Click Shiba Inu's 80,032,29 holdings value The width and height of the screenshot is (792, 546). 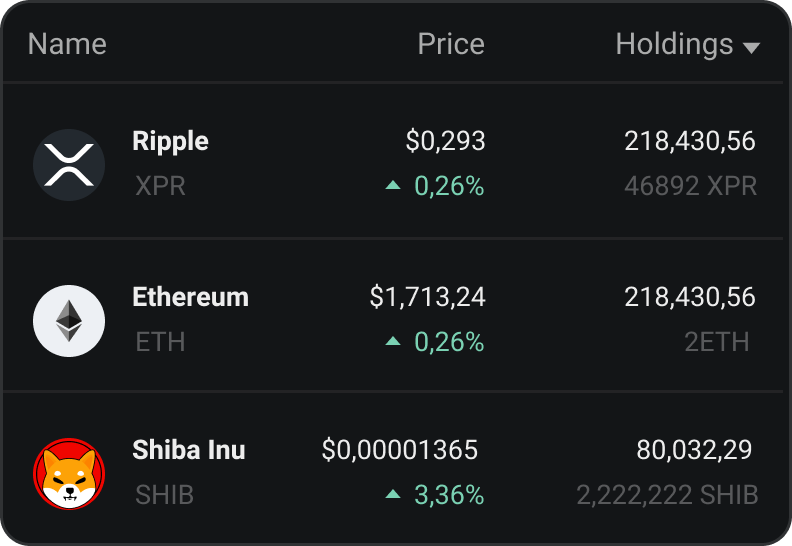point(694,450)
